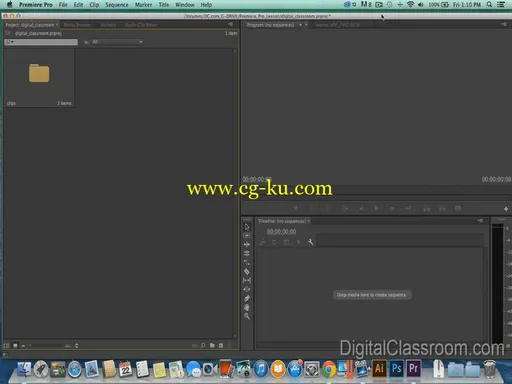Go to In point in Program monitor
The image size is (512, 384).
pos(346,208)
